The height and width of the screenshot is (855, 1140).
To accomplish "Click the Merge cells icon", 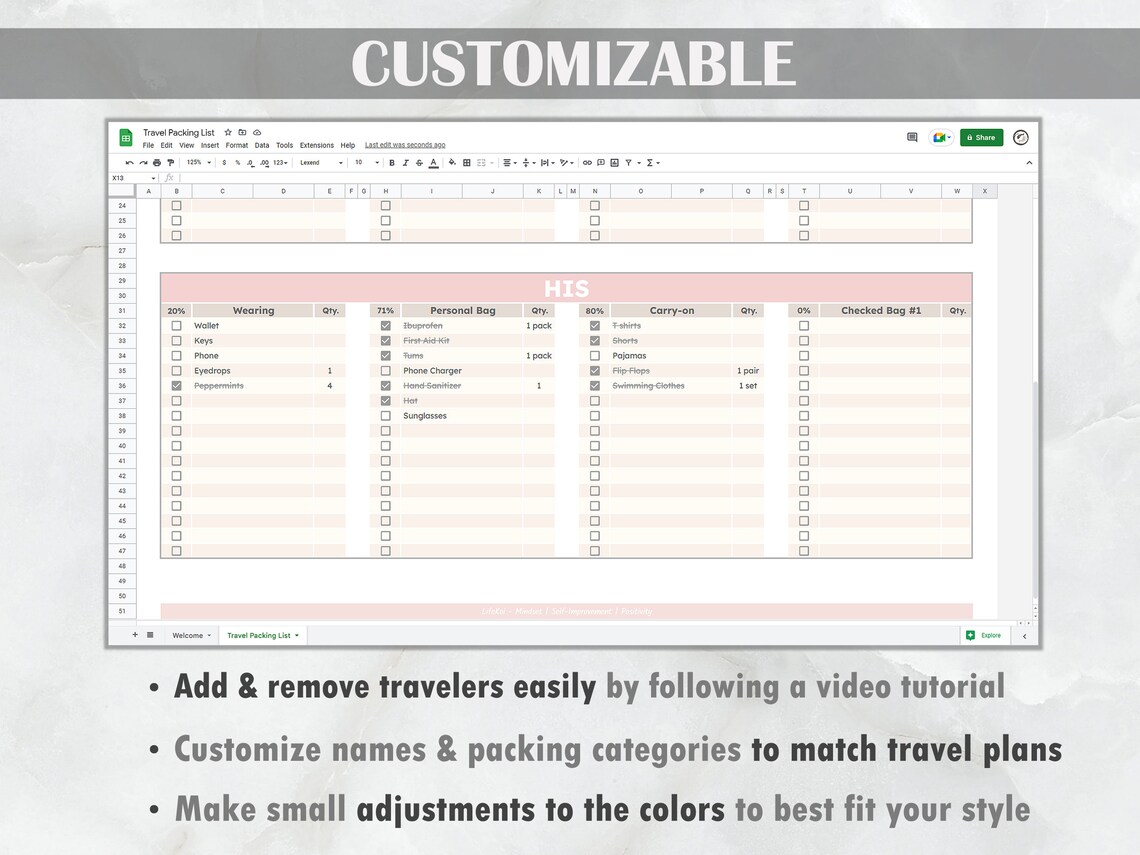I will tap(483, 162).
